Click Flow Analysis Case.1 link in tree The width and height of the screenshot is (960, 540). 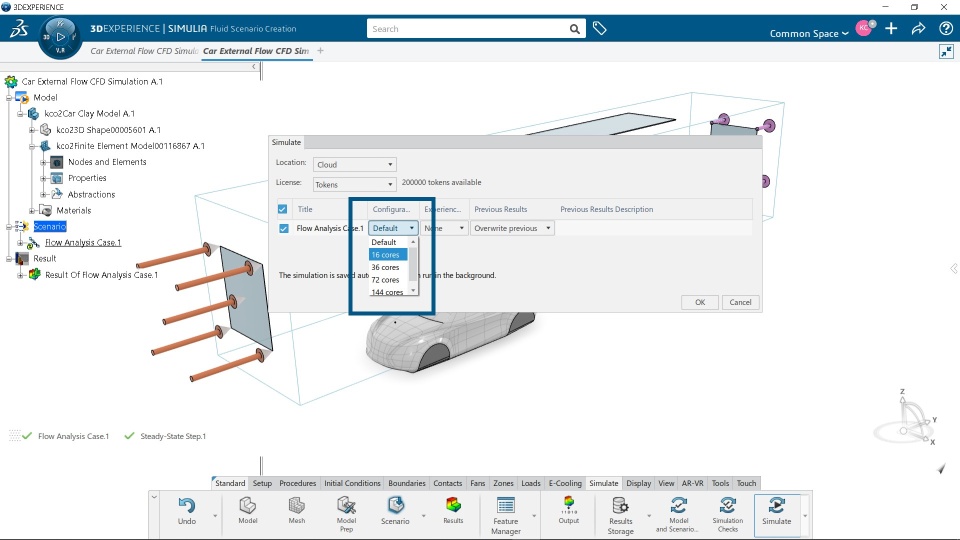click(x=83, y=242)
